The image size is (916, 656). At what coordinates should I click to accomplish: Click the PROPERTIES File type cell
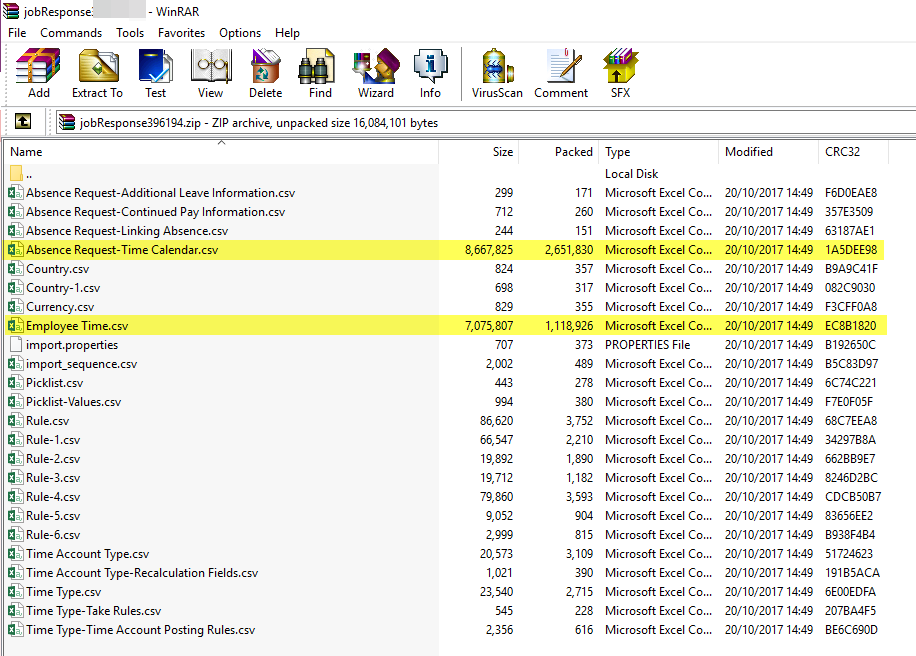[x=647, y=345]
